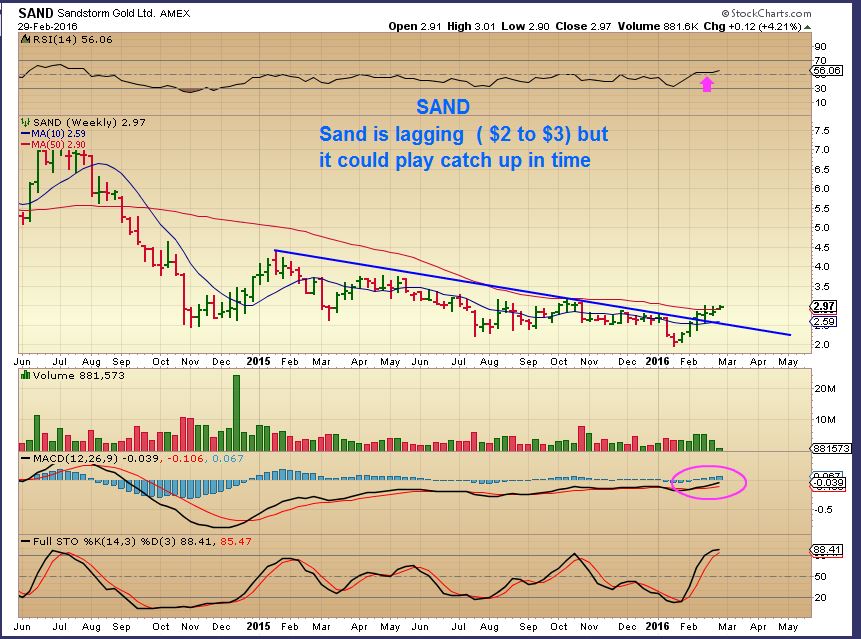Click the red -0.106 MACD signal value
861x639 pixels.
coord(185,458)
